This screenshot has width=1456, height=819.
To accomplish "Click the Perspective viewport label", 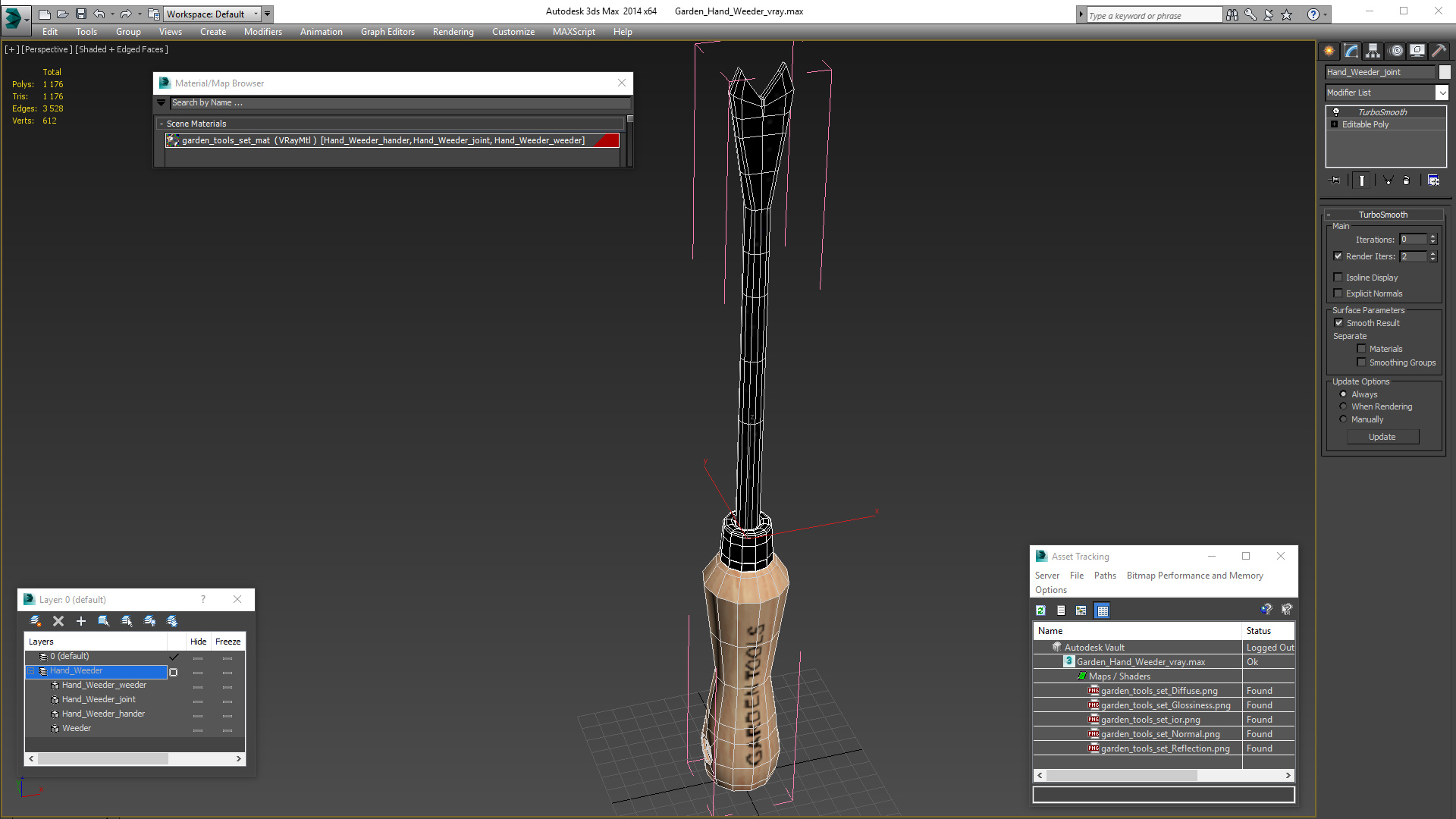I will tap(47, 49).
